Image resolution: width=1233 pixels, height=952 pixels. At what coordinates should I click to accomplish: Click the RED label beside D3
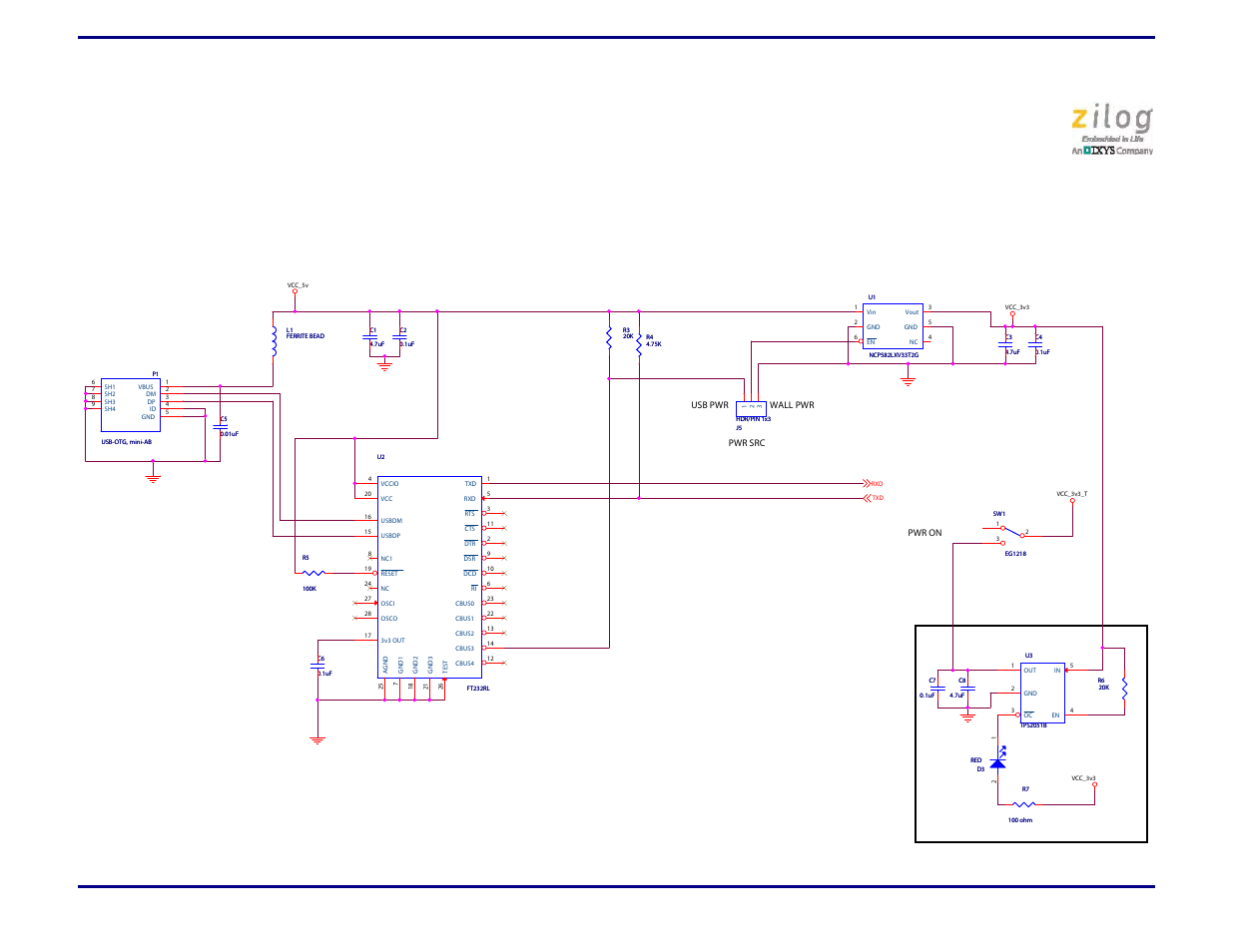(976, 760)
